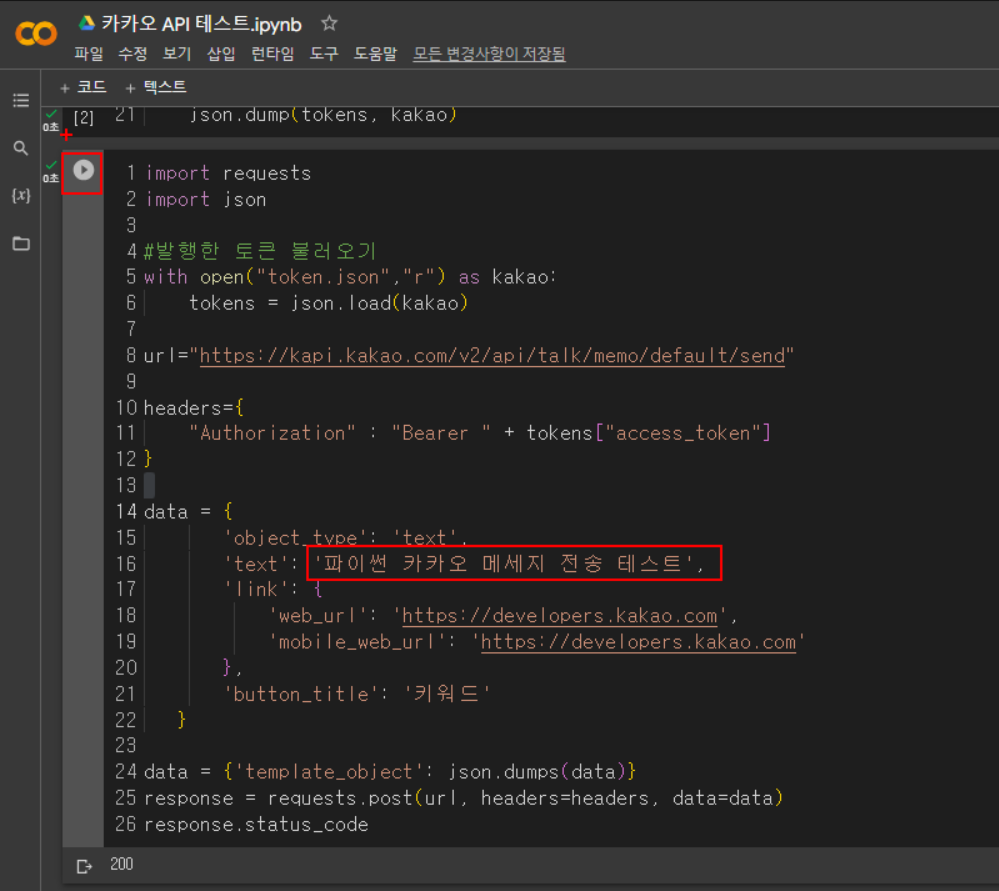Viewport: 999px width, 891px height.
Task: Click the 'data = {' line 14
Action: pyautogui.click(x=189, y=512)
